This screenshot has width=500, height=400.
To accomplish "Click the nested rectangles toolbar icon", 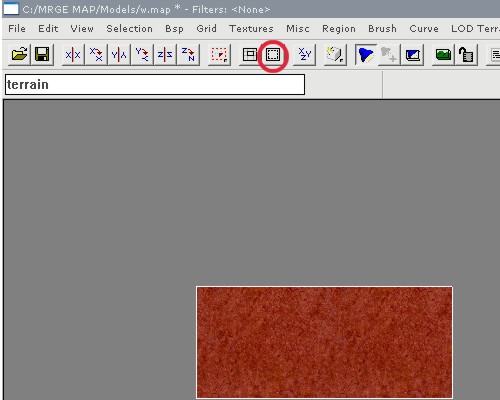I will (x=250, y=55).
